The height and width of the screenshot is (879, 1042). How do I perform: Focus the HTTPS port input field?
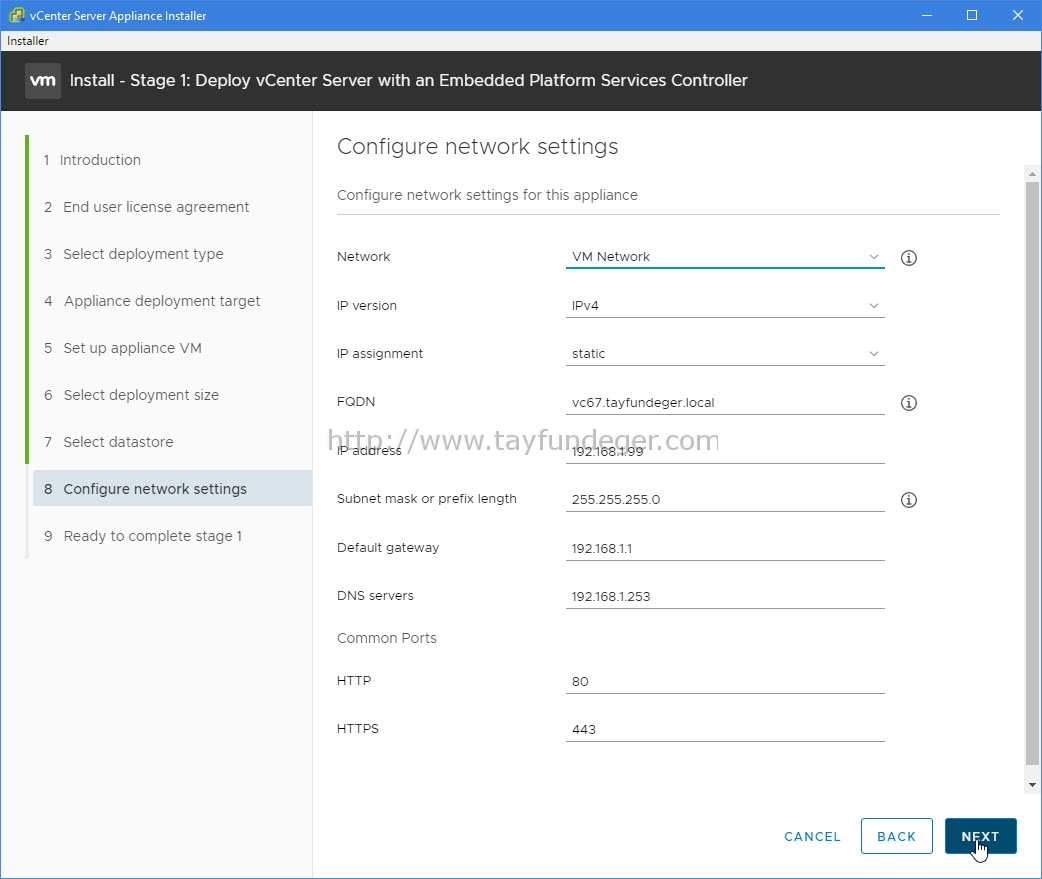pos(724,729)
